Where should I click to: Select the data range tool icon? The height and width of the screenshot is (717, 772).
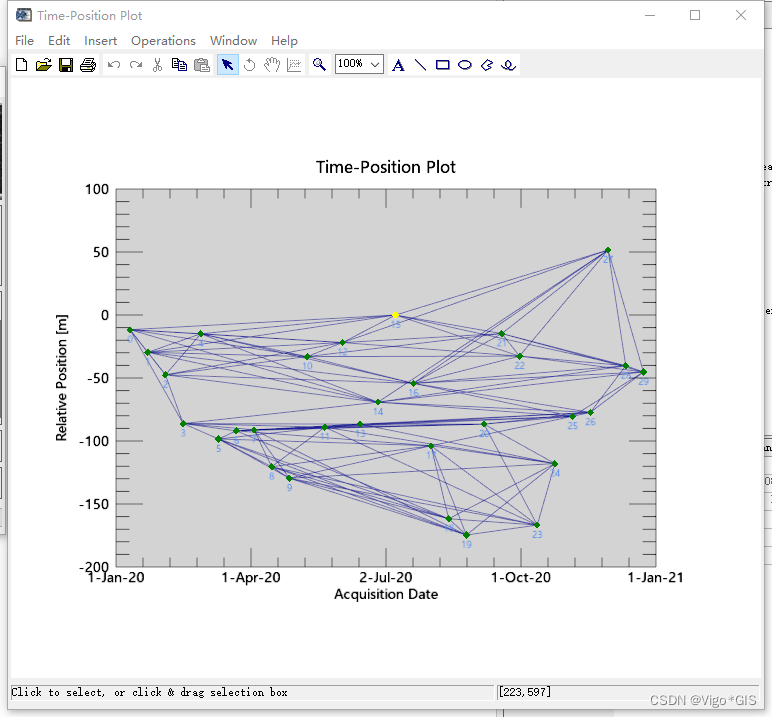(294, 65)
